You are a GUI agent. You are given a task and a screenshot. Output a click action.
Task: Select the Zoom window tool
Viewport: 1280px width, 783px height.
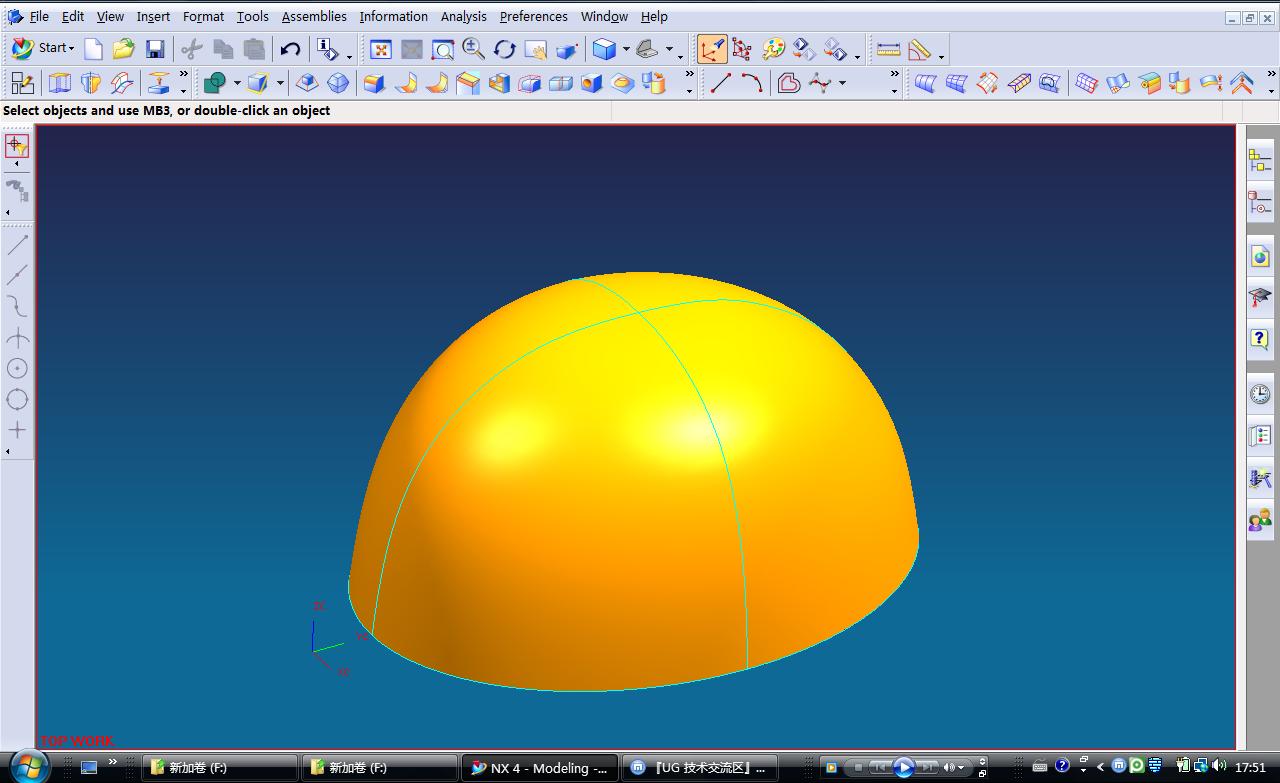pyautogui.click(x=442, y=49)
